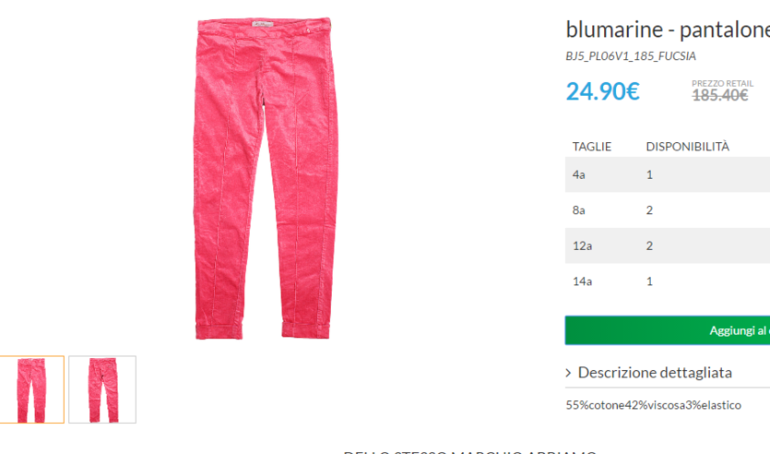The width and height of the screenshot is (770, 454).
Task: Click the TAGLIE column header
Action: tap(592, 147)
